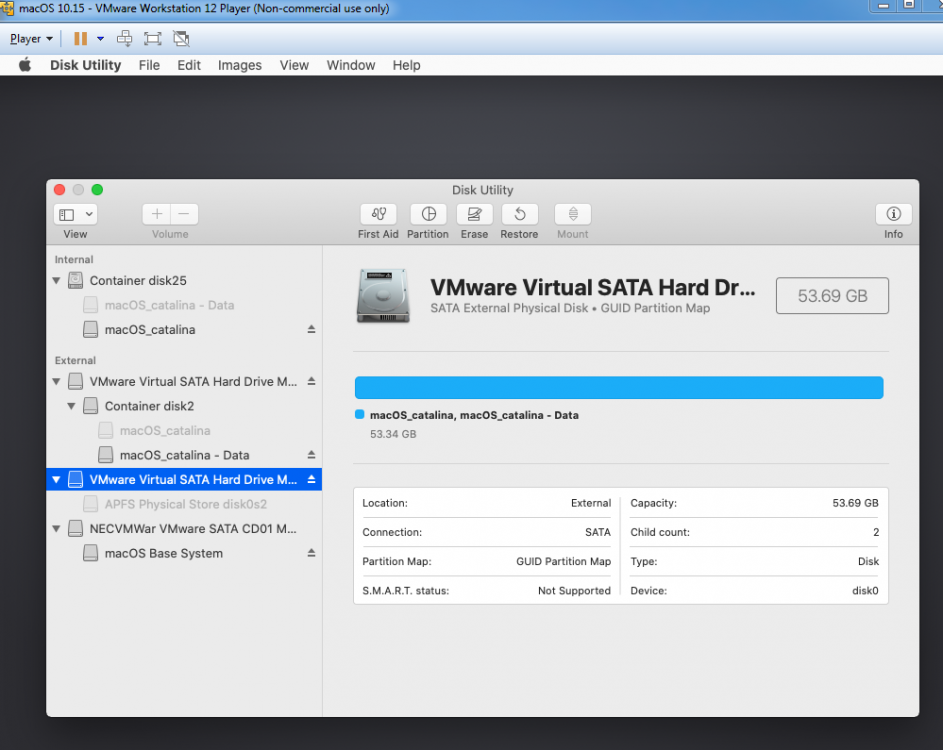This screenshot has height=750, width=943.
Task: Pause the virtual machine in VMware toolbar
Action: (x=80, y=38)
